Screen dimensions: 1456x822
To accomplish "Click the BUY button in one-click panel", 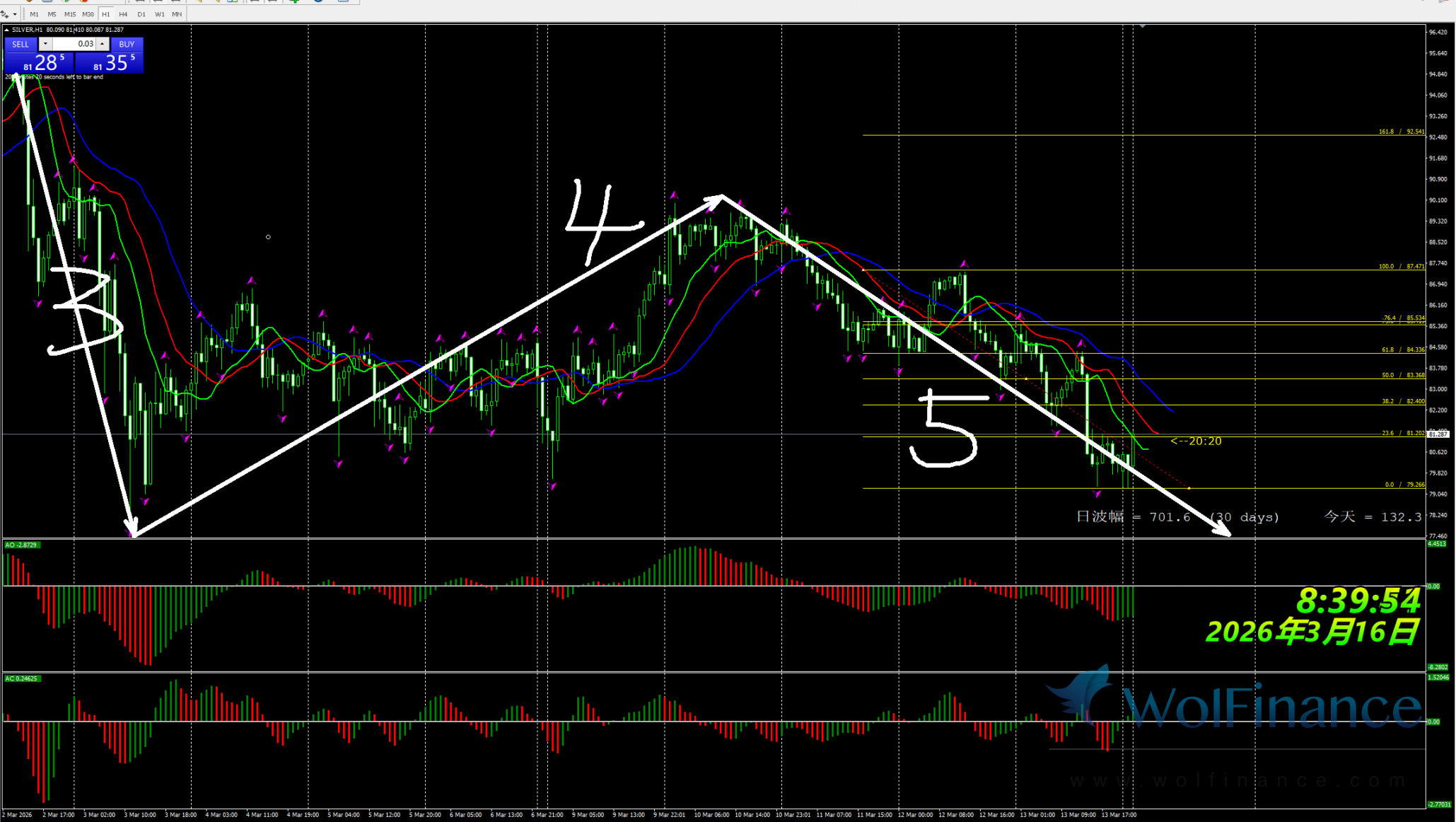I will tap(127, 44).
